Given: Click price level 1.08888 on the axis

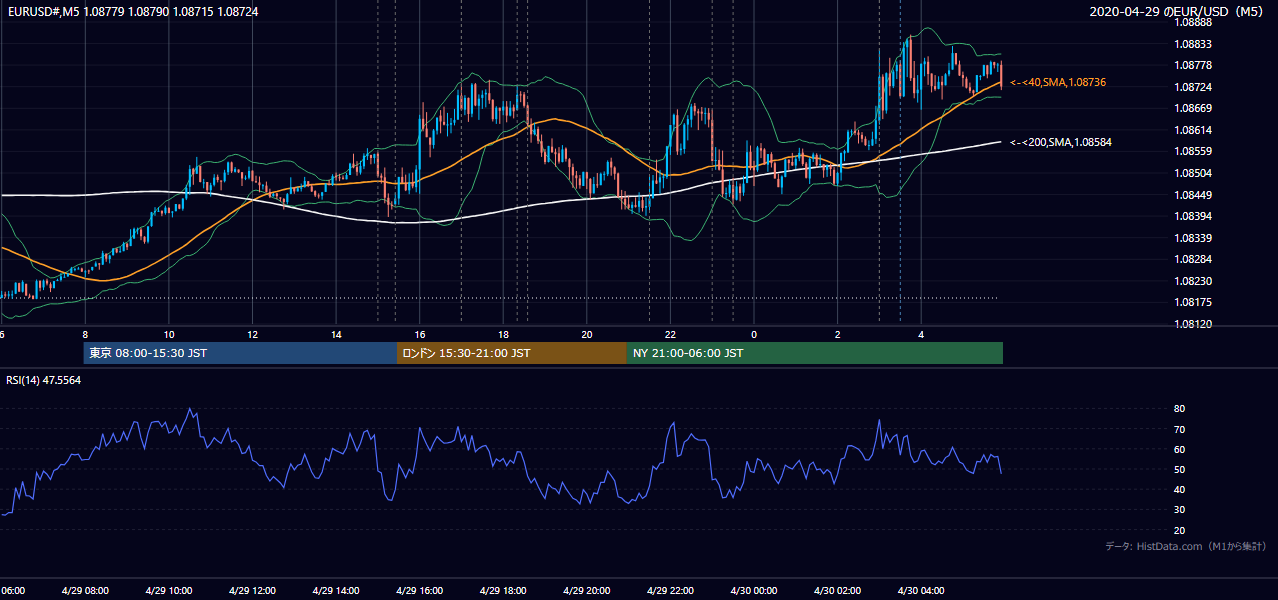Looking at the screenshot, I should click(x=1193, y=22).
